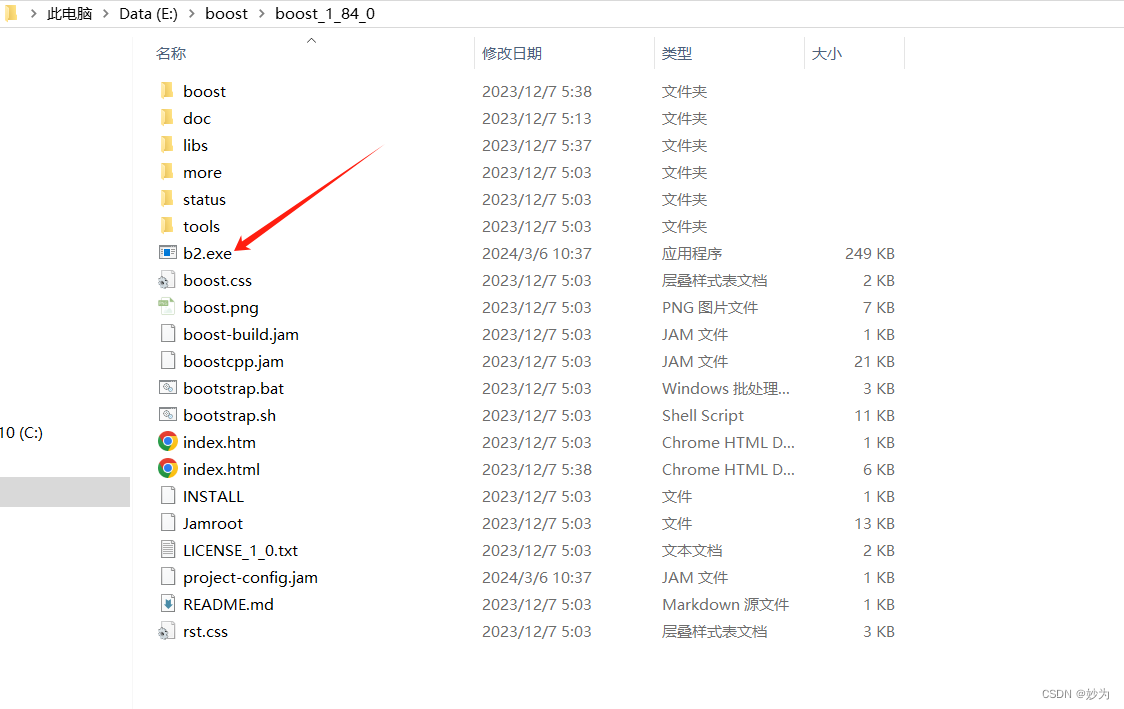Select the boost.png image icon
Image resolution: width=1124 pixels, height=709 pixels.
[x=167, y=307]
